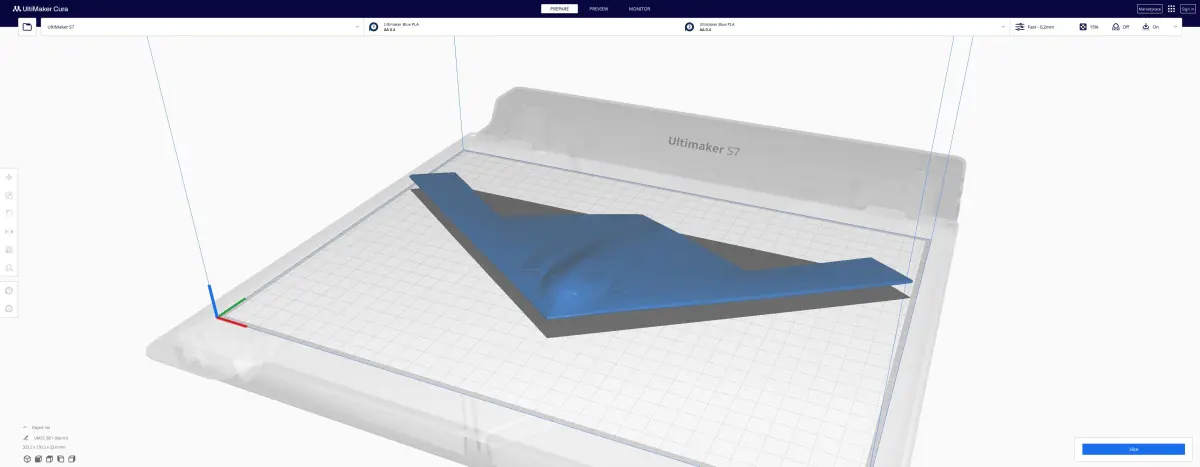
Task: Click the adhesion On icon
Action: pyautogui.click(x=1146, y=27)
